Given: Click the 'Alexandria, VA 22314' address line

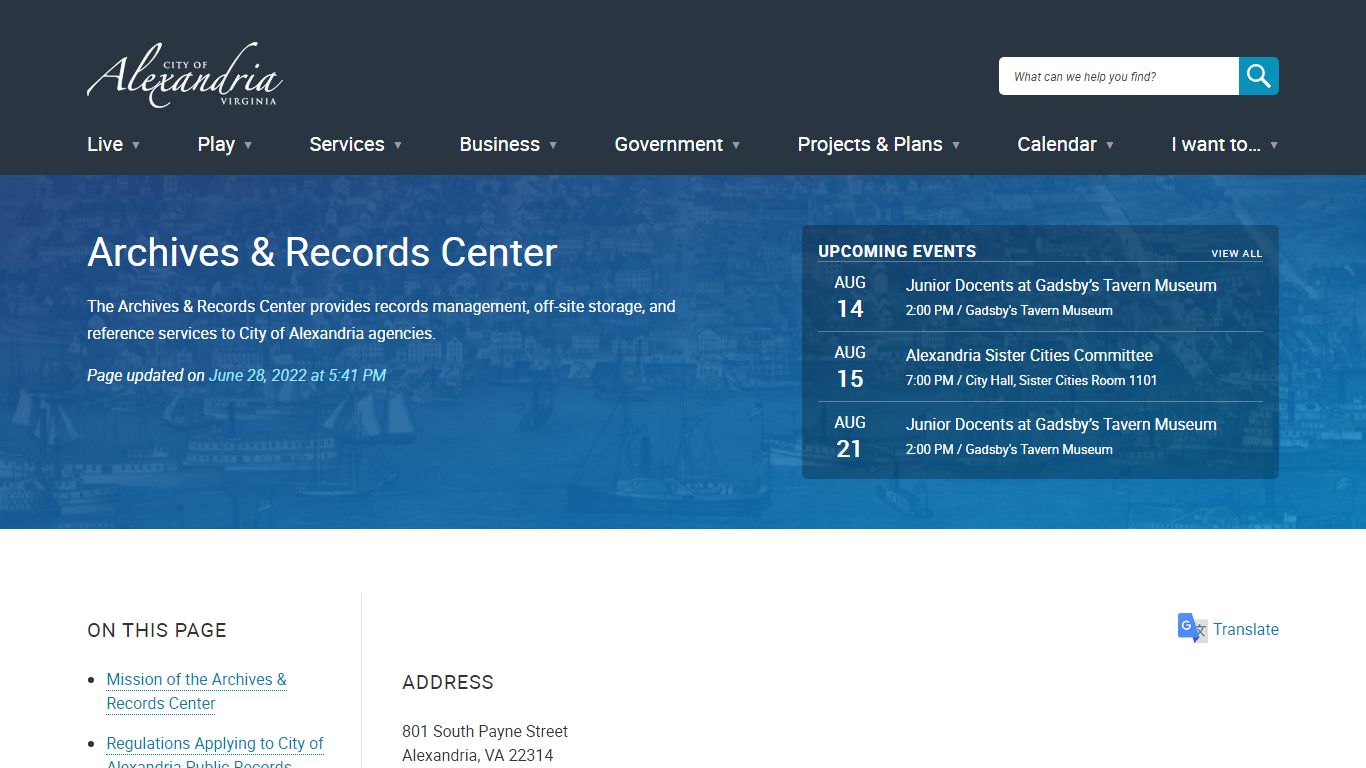Looking at the screenshot, I should click(x=478, y=755).
